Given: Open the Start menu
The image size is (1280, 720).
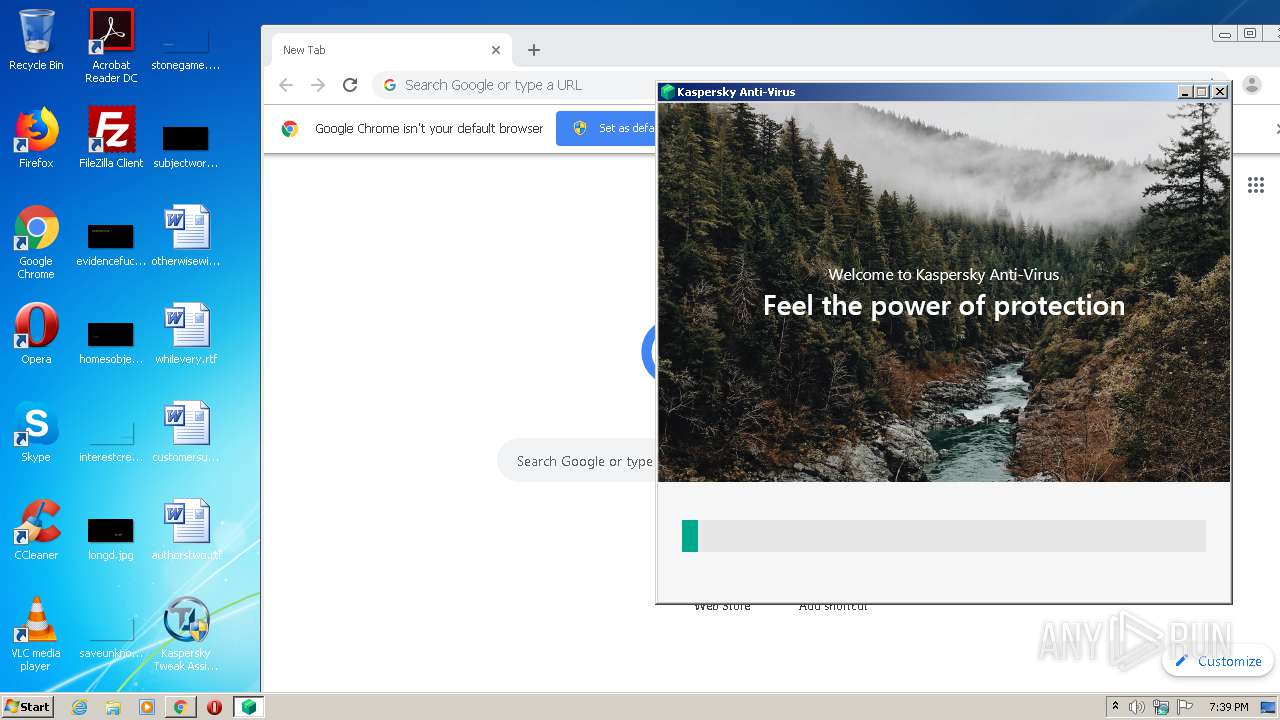Looking at the screenshot, I should [28, 707].
